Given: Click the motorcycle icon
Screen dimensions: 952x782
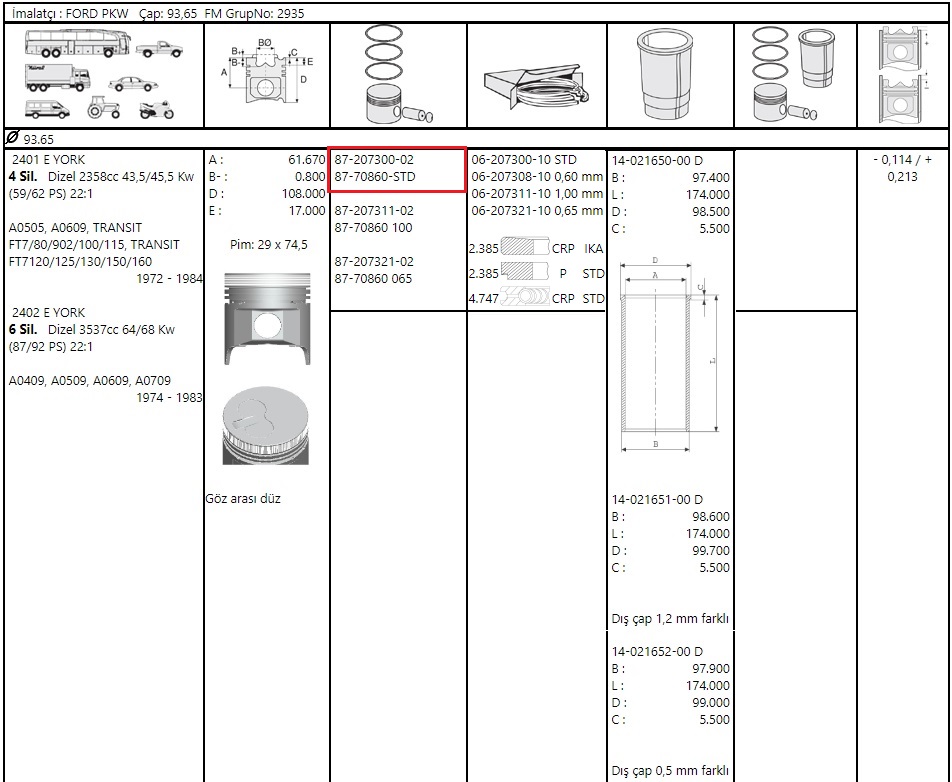Looking at the screenshot, I should pos(157,109).
